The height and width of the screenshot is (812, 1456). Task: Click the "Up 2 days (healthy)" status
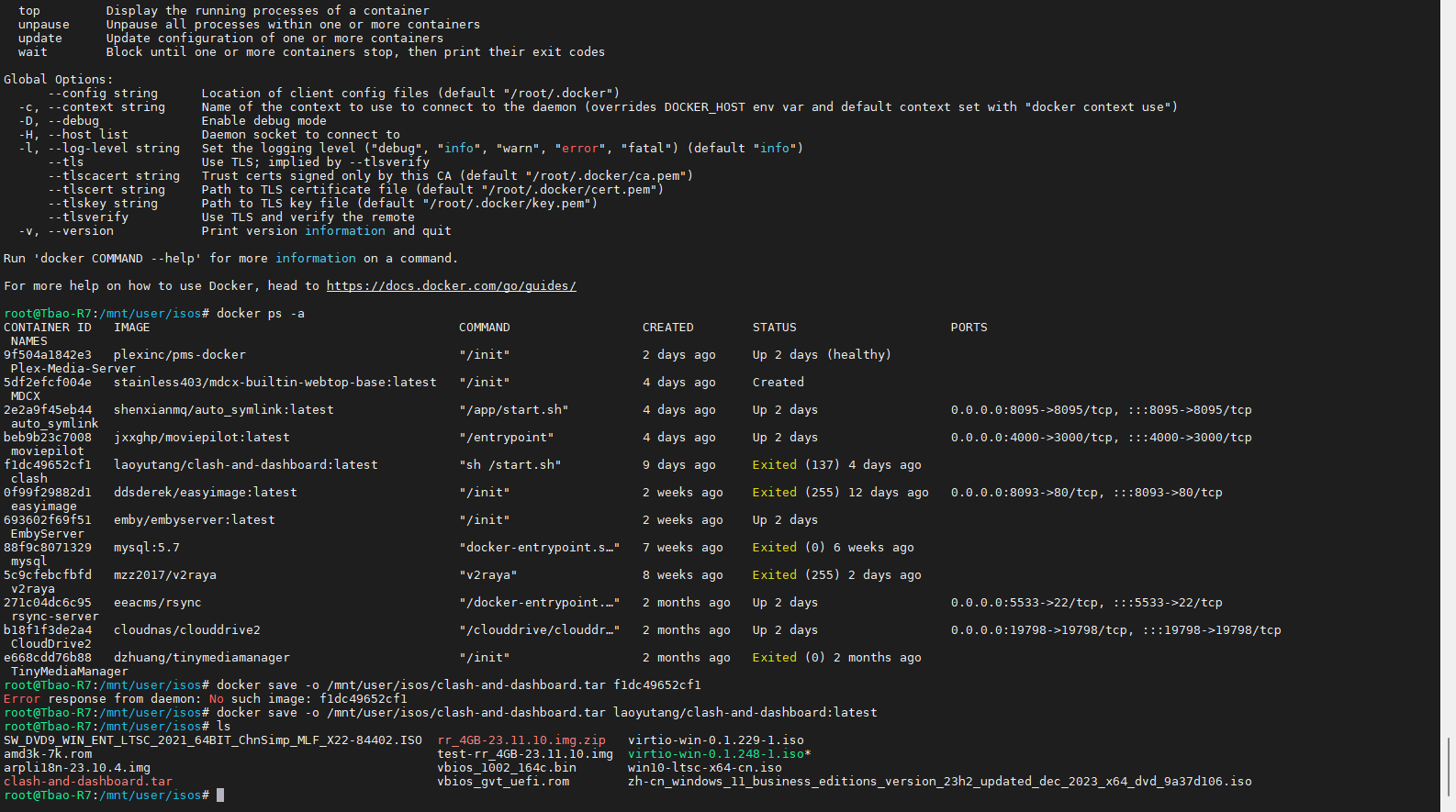point(821,355)
